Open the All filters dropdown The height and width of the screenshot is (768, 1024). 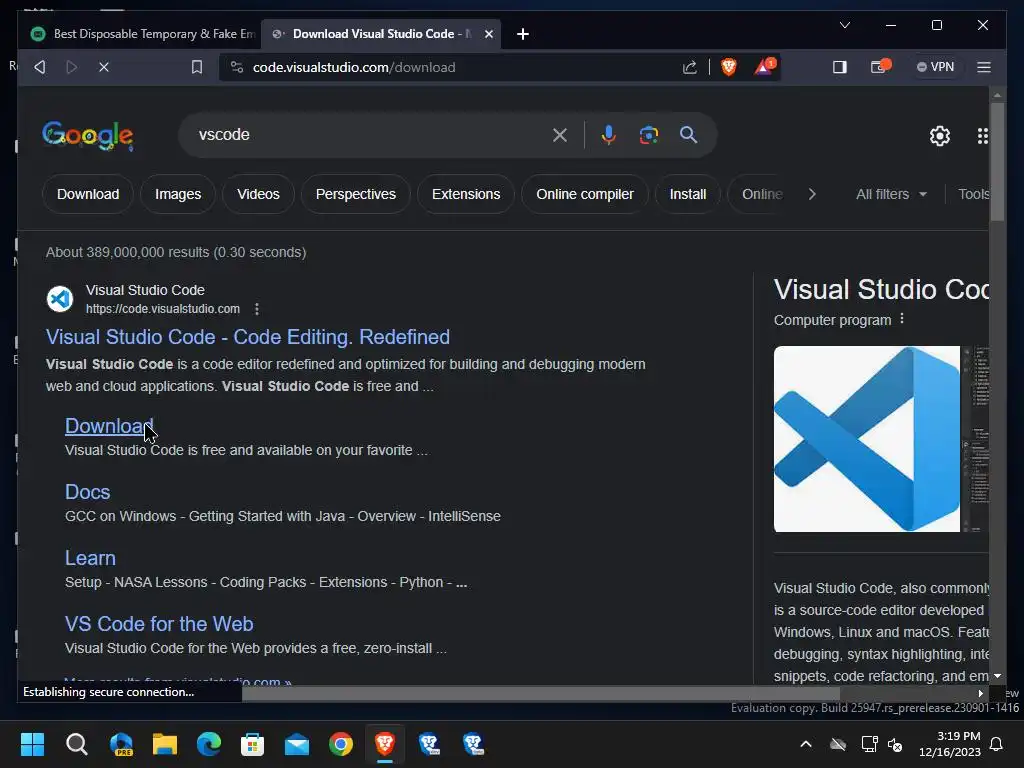(891, 194)
